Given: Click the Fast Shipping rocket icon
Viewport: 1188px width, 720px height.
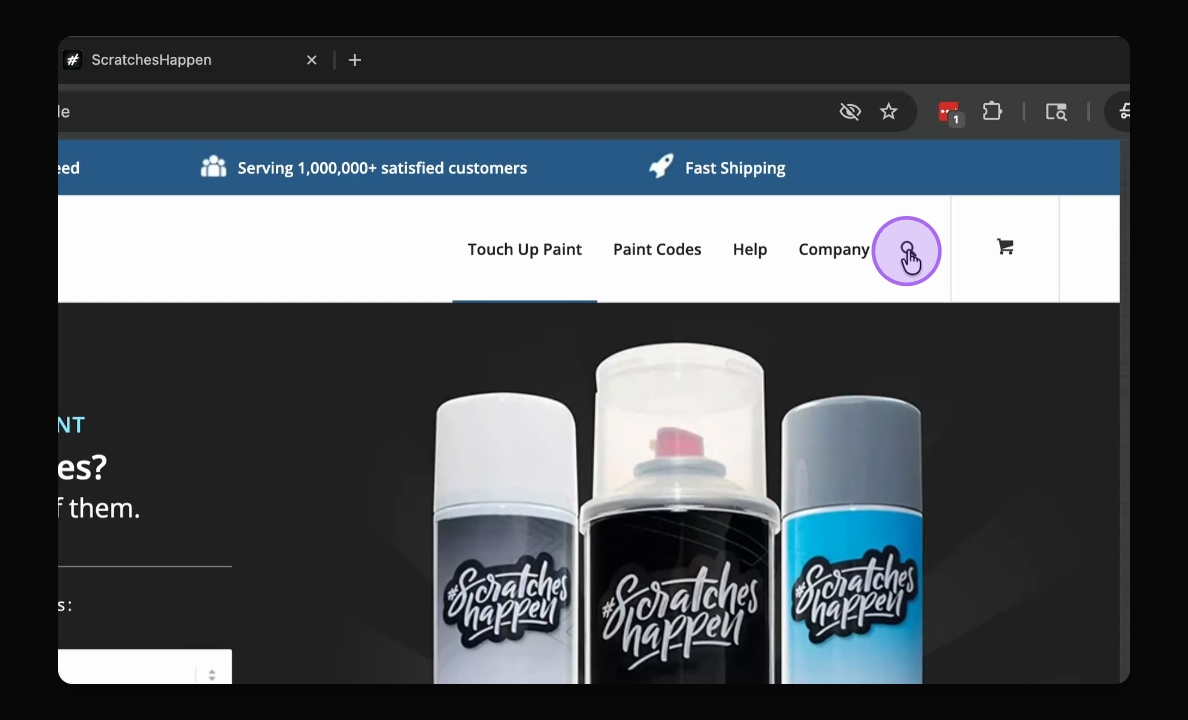Looking at the screenshot, I should [x=661, y=166].
